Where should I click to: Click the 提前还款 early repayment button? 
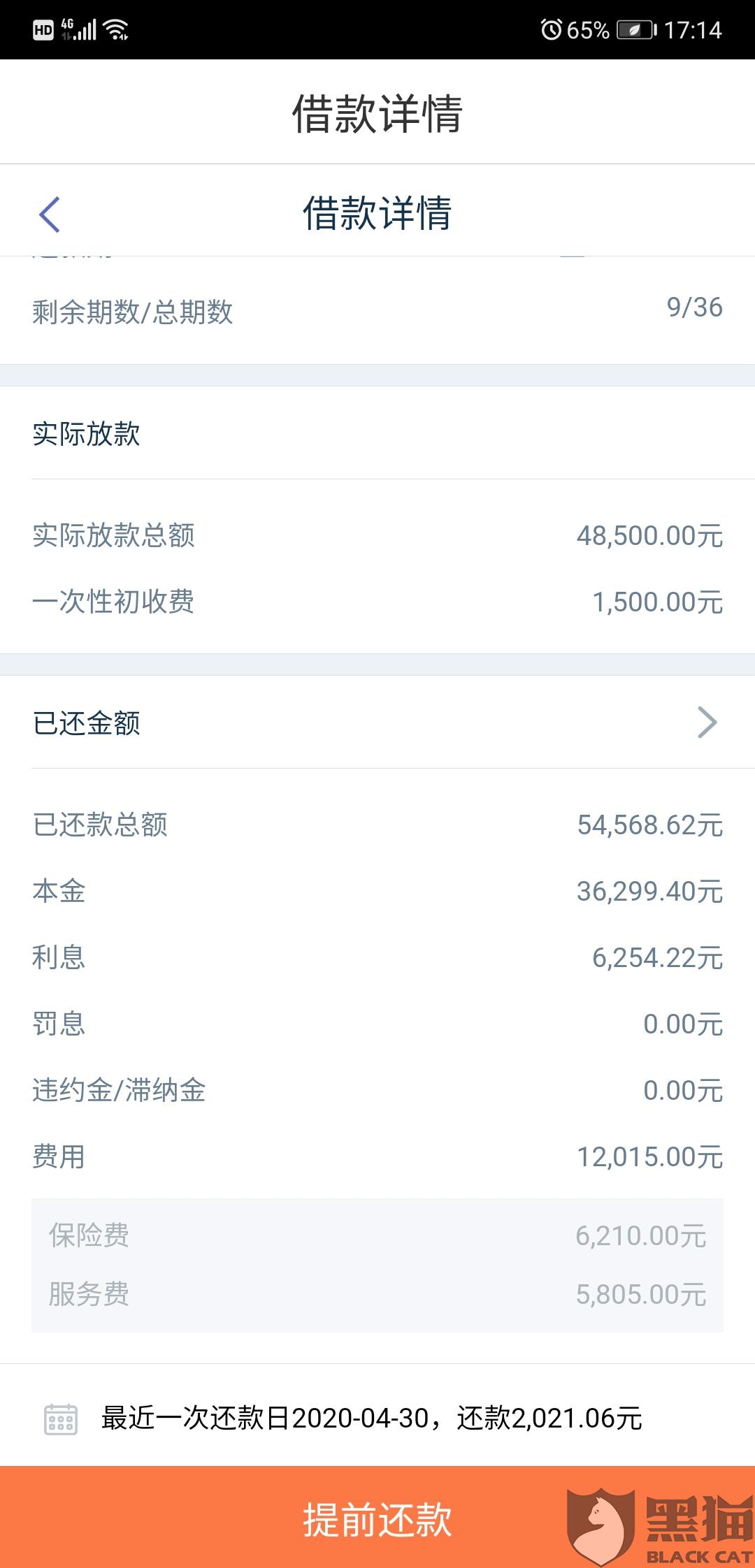pyautogui.click(x=377, y=1518)
